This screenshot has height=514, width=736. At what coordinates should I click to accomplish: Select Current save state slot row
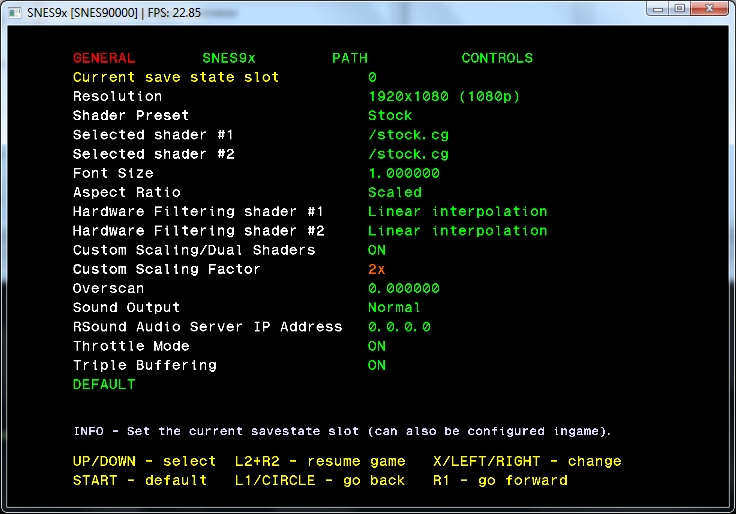[176, 77]
